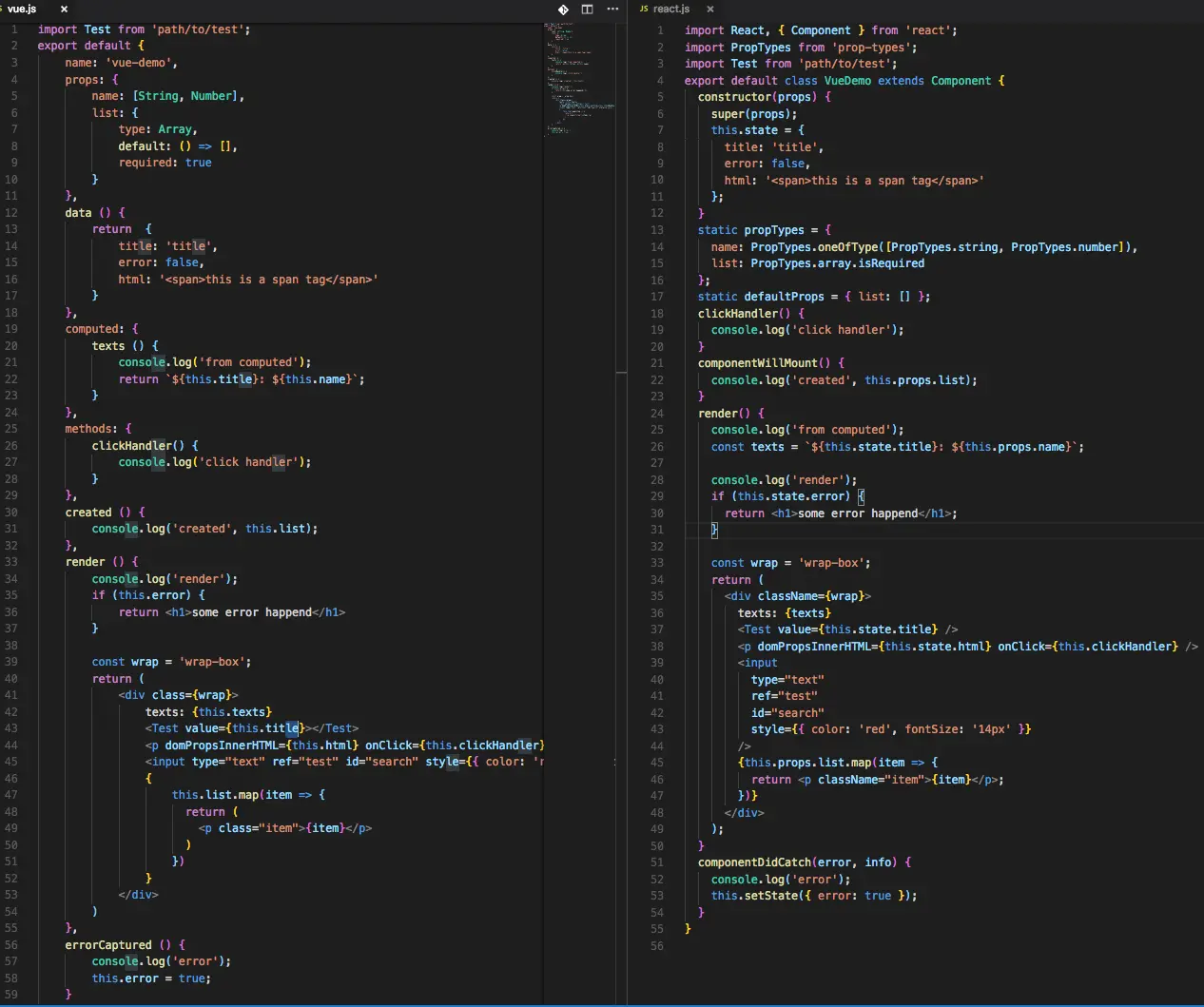Viewport: 1204px width, 1007px height.
Task: Click '{this.props.list.map(item => {' in react.js
Action: 838,763
